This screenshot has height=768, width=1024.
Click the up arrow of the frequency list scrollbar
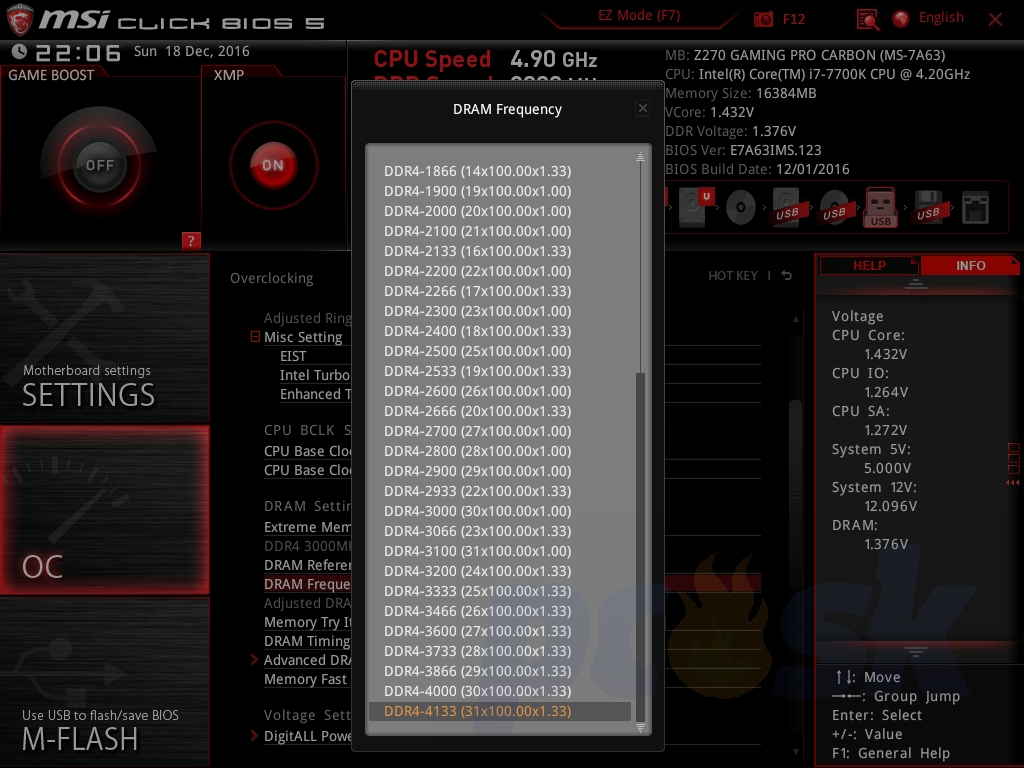coord(640,156)
